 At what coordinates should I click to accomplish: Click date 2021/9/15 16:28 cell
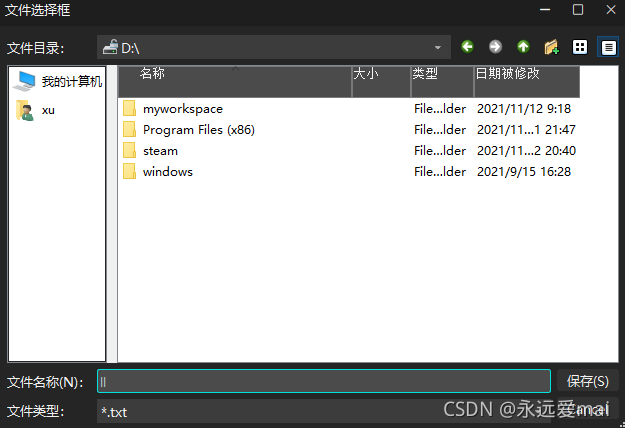click(524, 172)
